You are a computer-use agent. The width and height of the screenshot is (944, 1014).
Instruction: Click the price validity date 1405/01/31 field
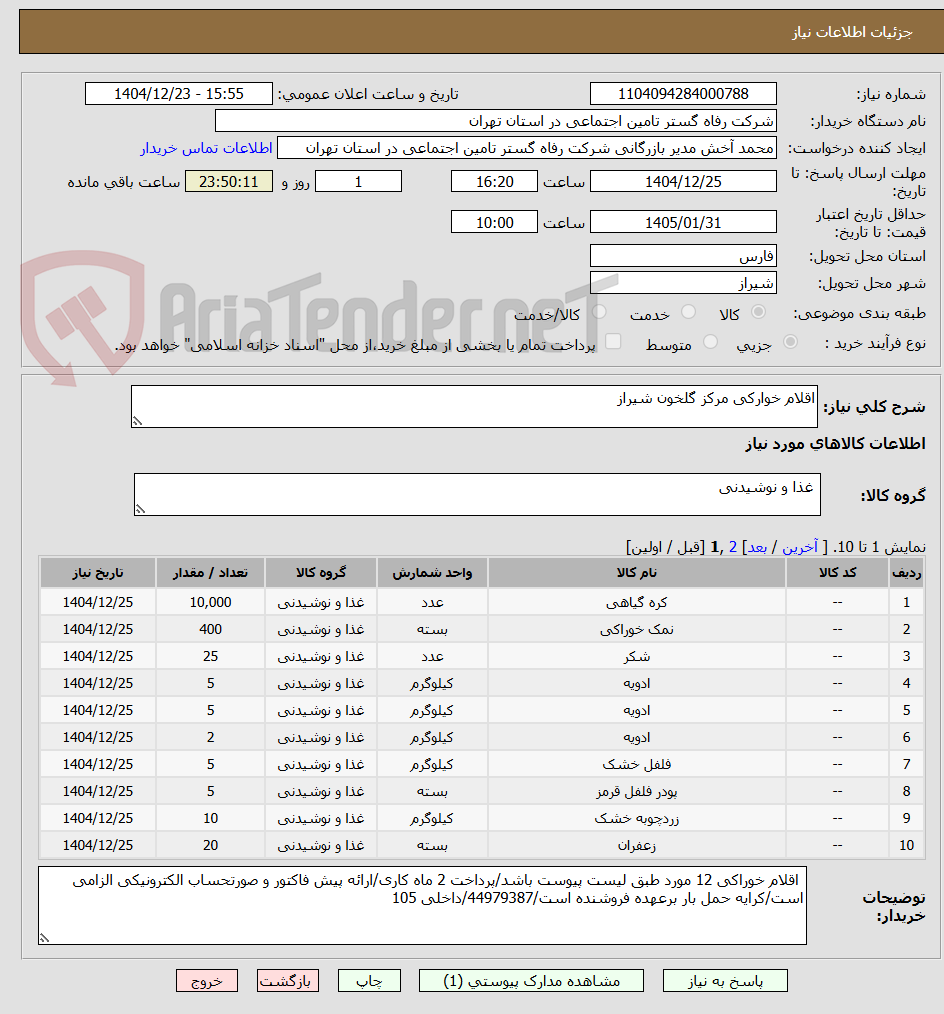[x=683, y=222]
